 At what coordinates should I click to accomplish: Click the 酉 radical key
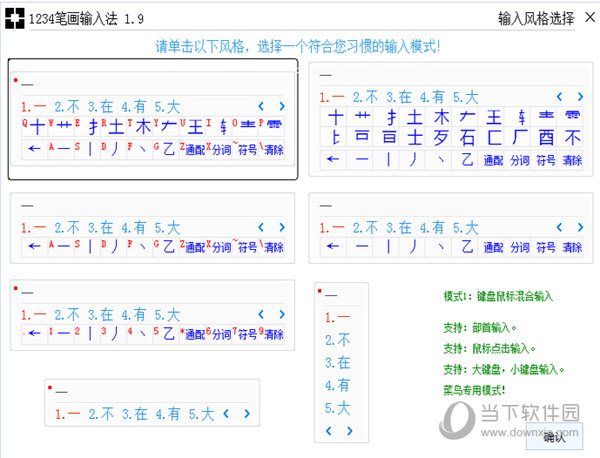tap(546, 137)
